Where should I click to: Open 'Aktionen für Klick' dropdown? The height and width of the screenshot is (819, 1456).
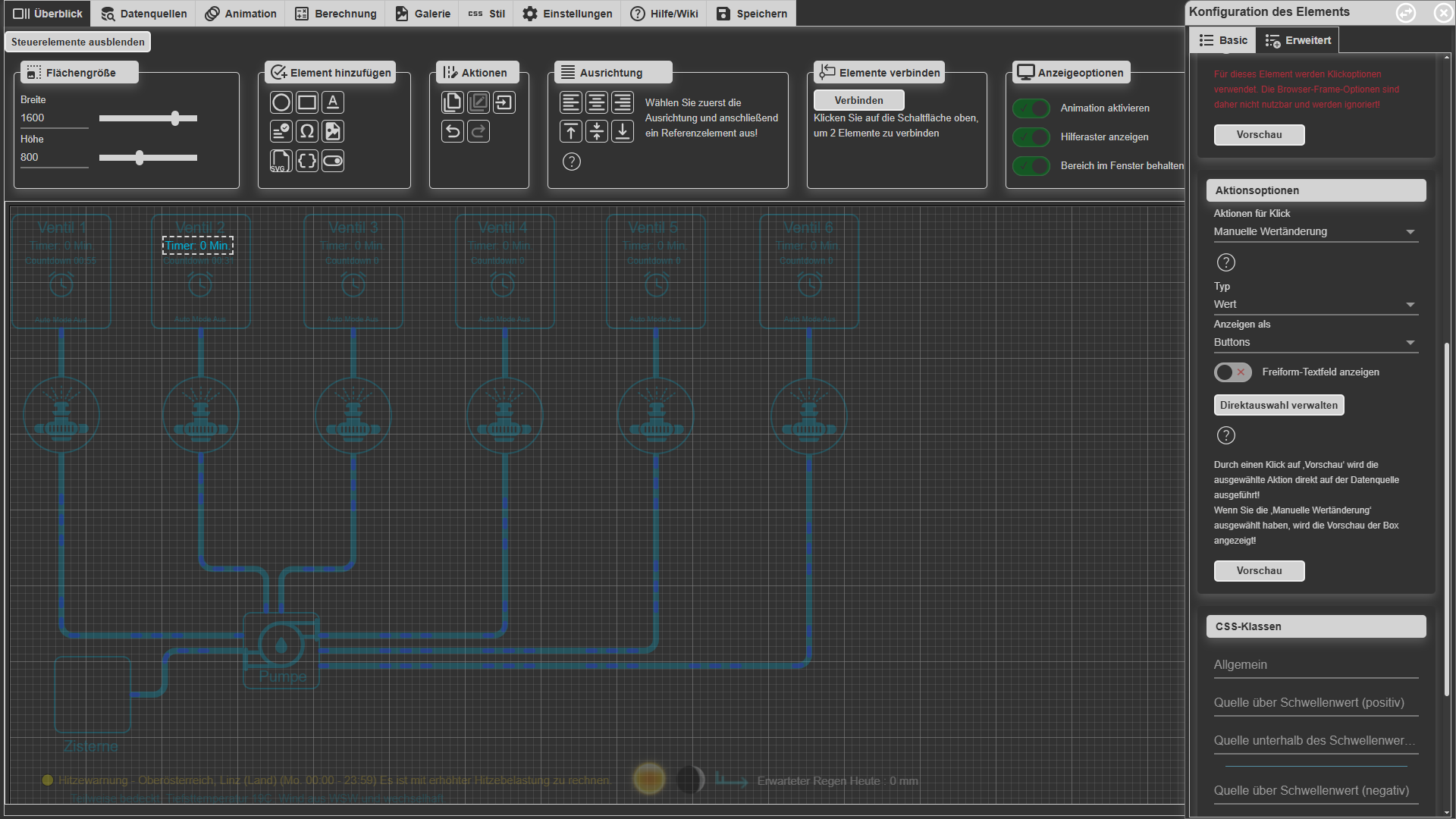(x=1316, y=232)
